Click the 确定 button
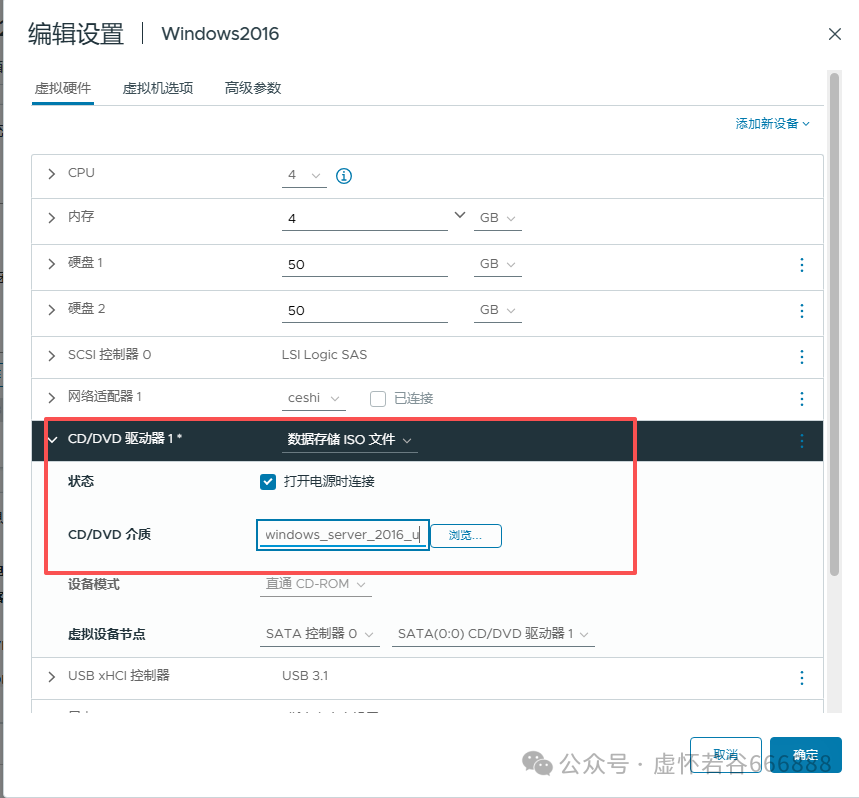The width and height of the screenshot is (859, 798). pyautogui.click(x=805, y=755)
